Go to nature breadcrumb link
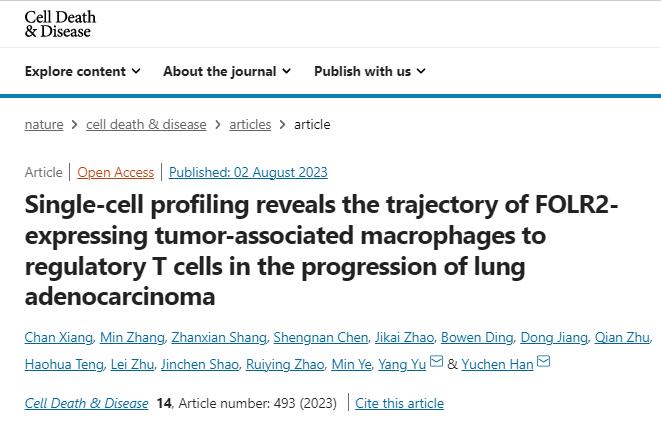The image size is (661, 422). [x=44, y=124]
